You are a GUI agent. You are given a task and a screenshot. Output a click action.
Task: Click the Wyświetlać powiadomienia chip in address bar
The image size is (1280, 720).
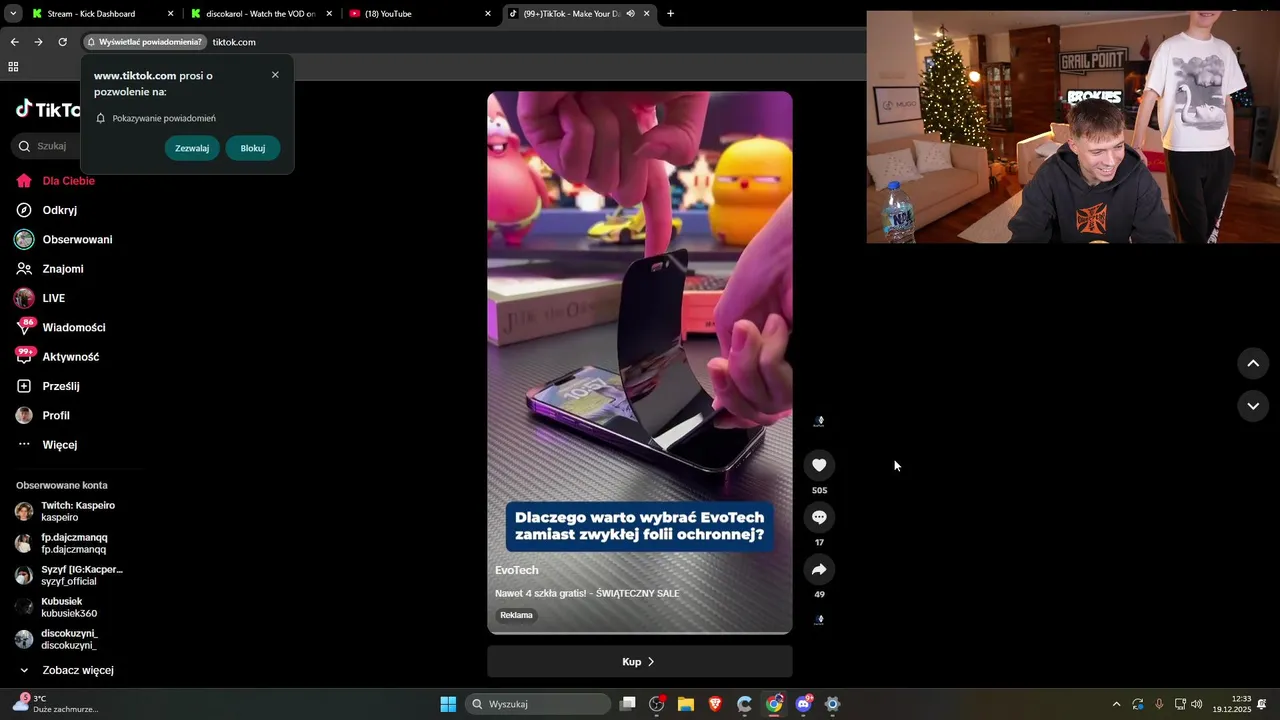click(x=144, y=42)
